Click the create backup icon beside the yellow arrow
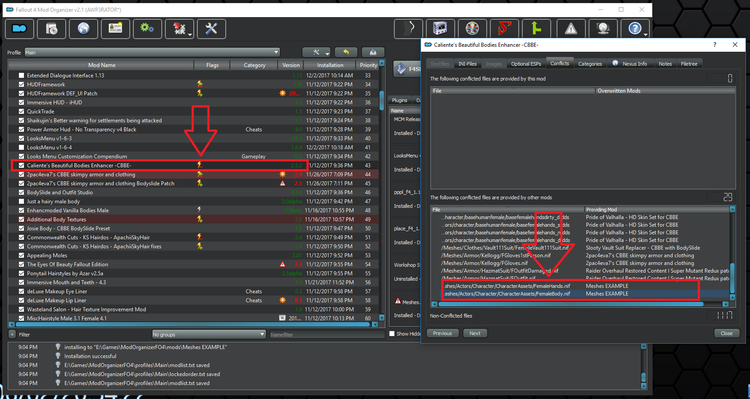This screenshot has width=750, height=399. tap(373, 52)
